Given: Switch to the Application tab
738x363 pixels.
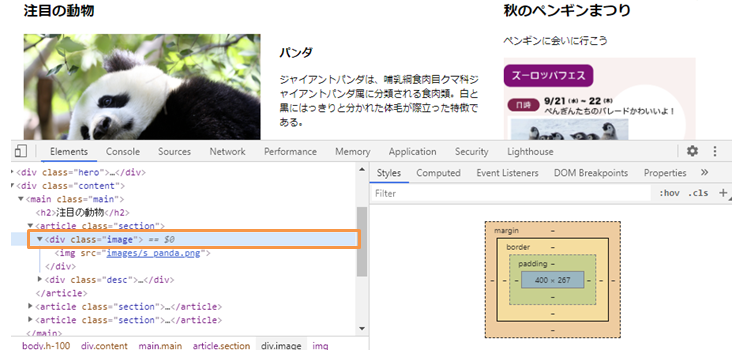Looking at the screenshot, I should click(x=412, y=152).
